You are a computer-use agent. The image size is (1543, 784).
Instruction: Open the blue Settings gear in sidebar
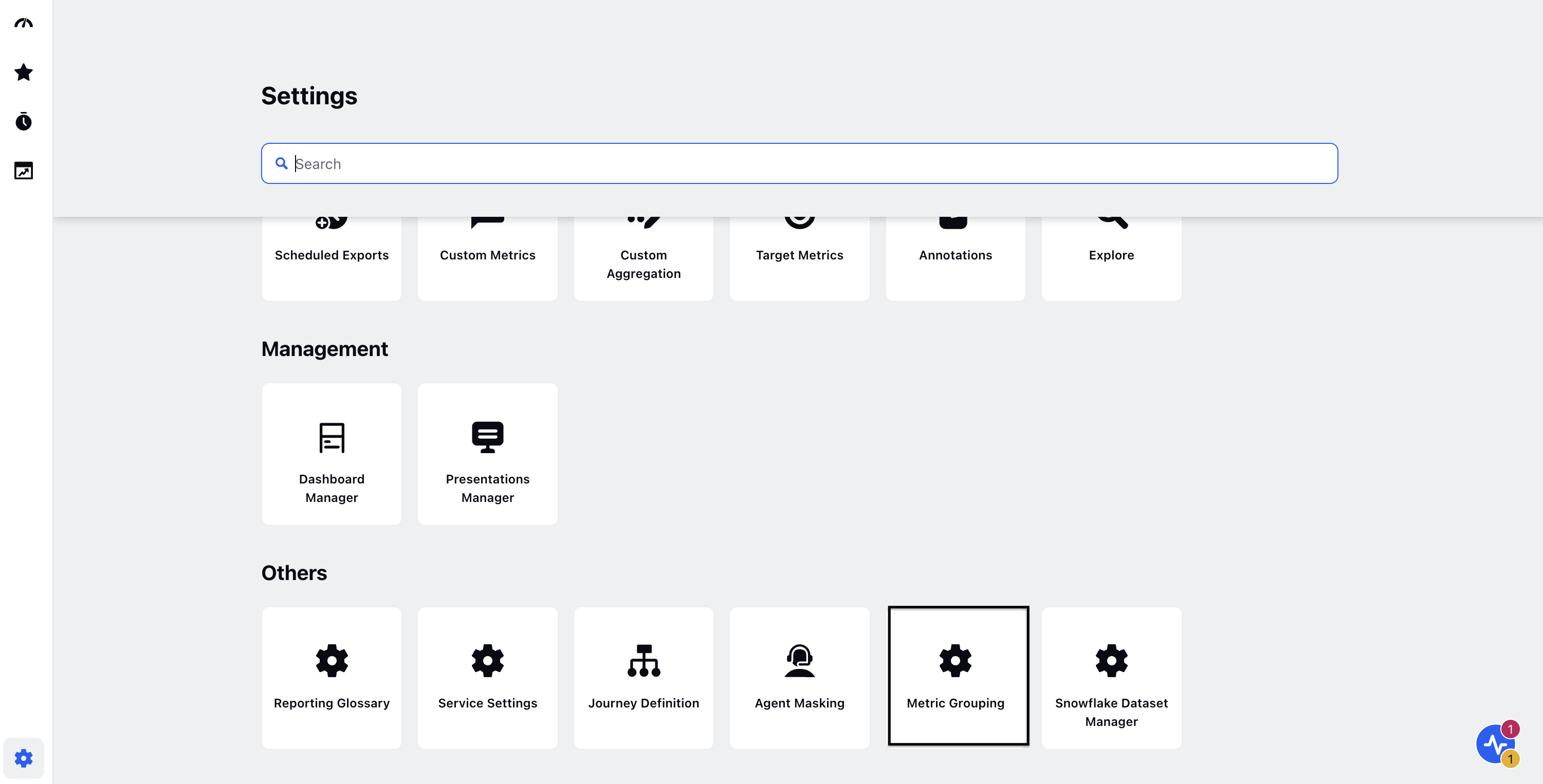pos(23,758)
